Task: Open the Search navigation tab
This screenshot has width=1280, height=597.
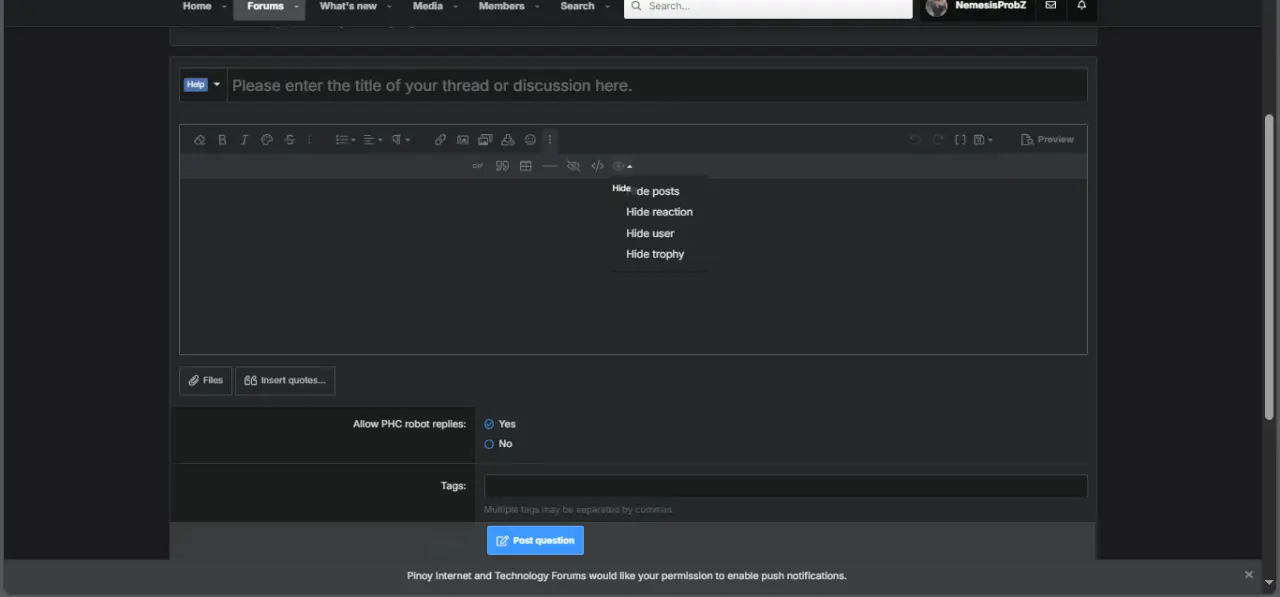Action: pyautogui.click(x=577, y=6)
